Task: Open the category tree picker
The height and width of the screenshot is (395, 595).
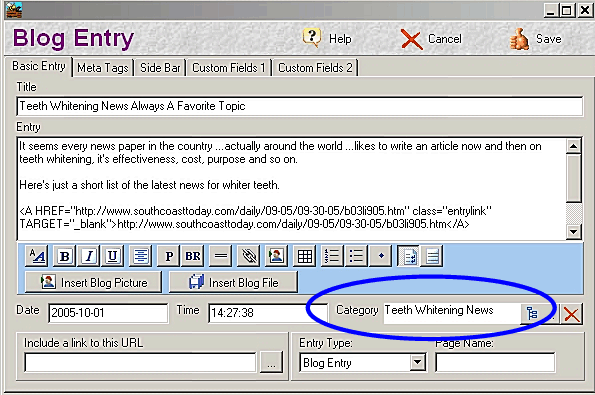Action: (532, 313)
